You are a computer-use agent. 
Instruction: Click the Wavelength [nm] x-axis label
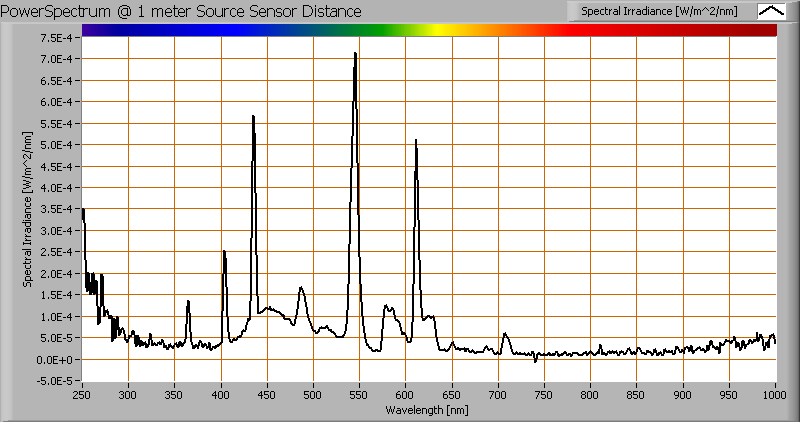tap(429, 411)
